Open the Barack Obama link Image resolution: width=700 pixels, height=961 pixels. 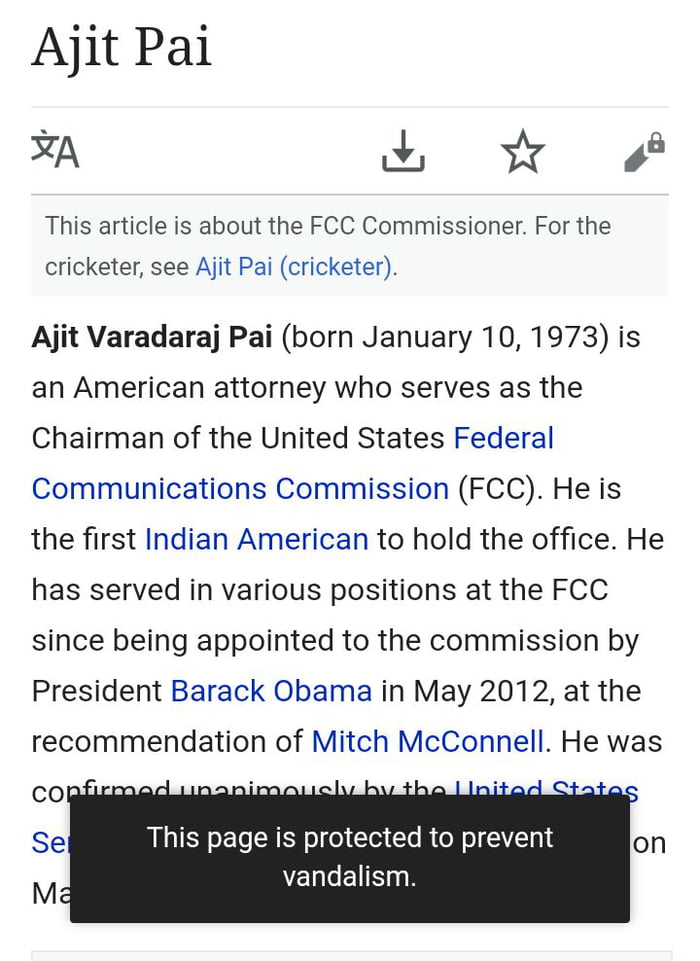(272, 691)
